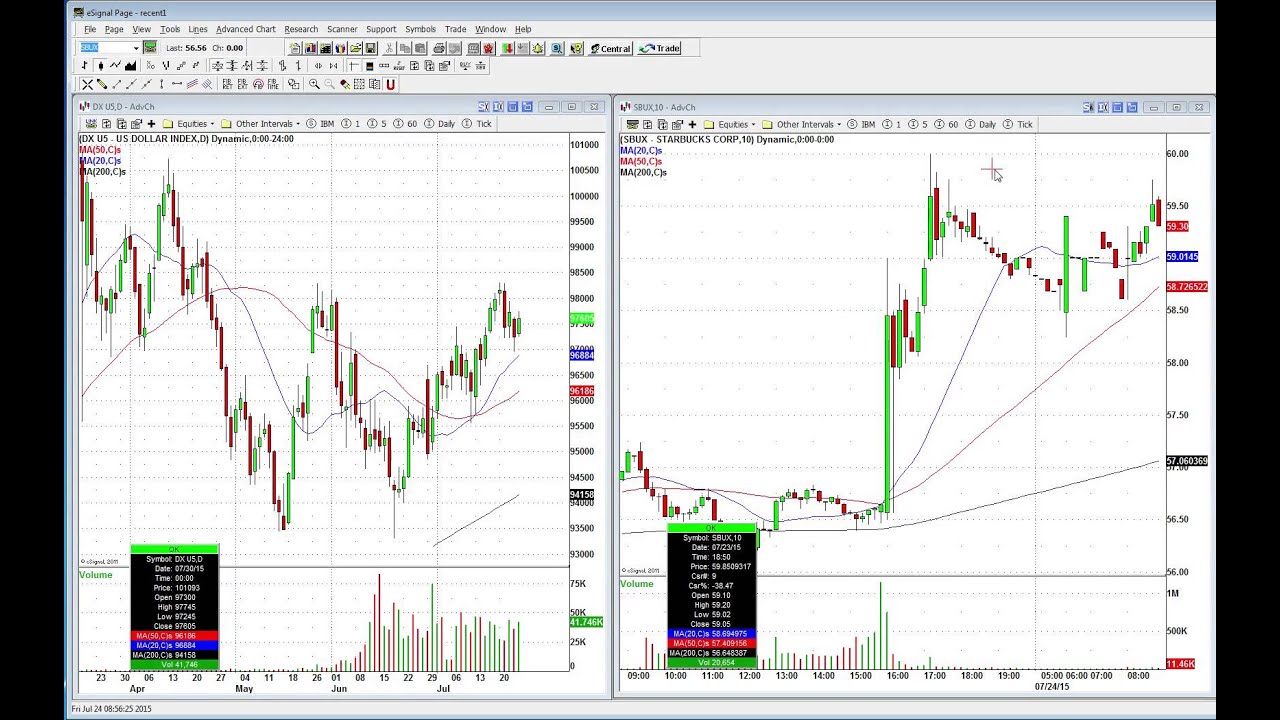This screenshot has width=1280, height=720.
Task: Expand Equities dropdown in SBUX chart
Action: (x=753, y=125)
